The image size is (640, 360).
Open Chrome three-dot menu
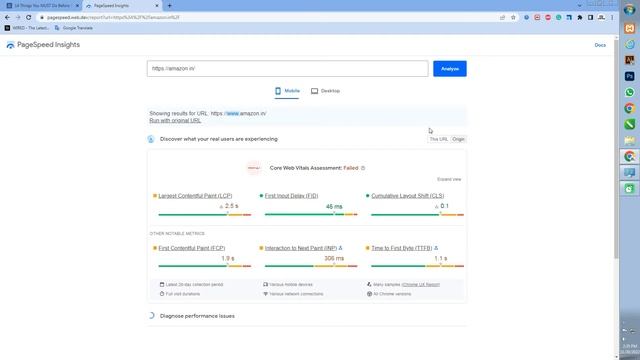click(x=612, y=18)
